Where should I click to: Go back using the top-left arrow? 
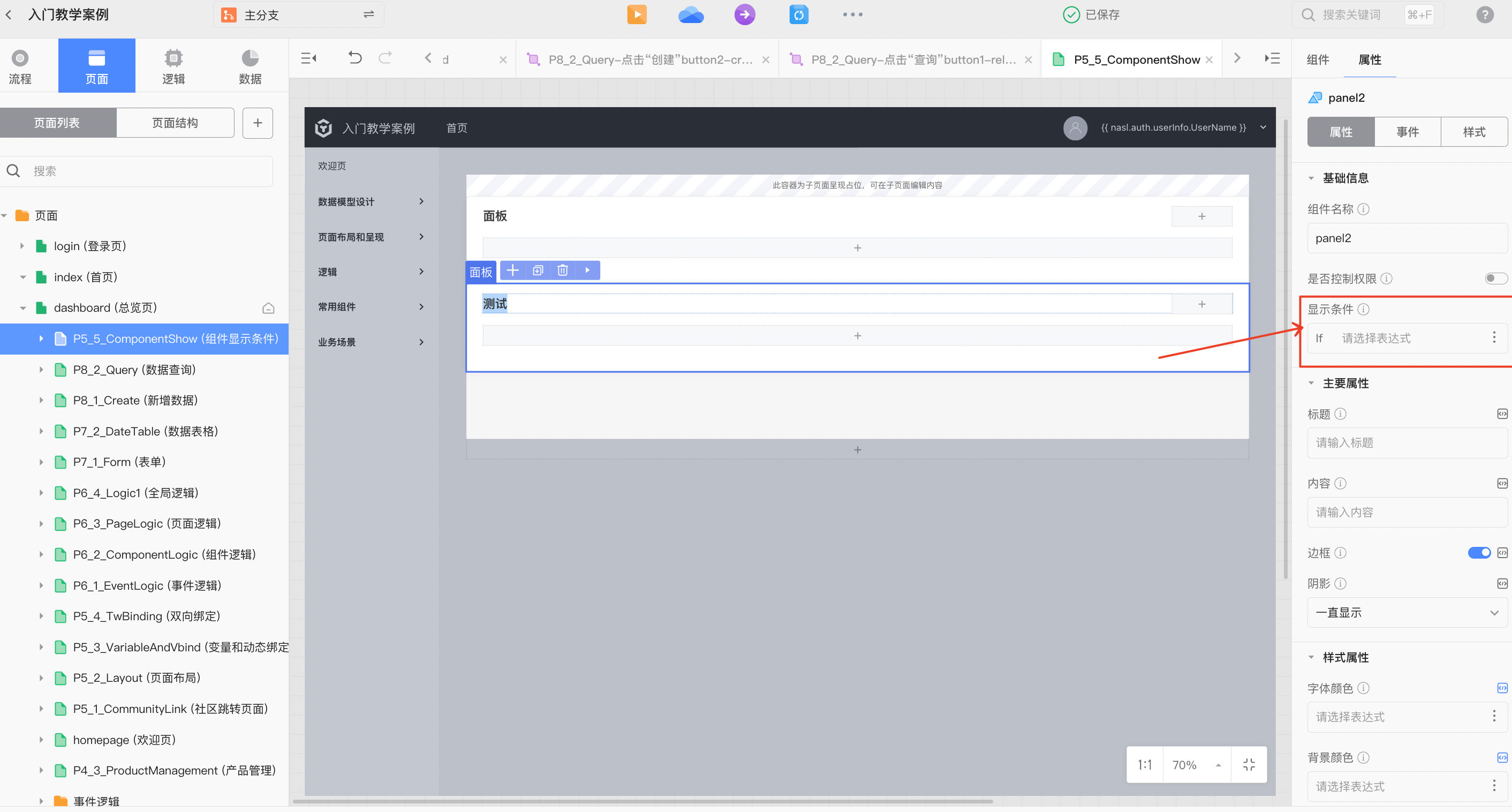9,14
